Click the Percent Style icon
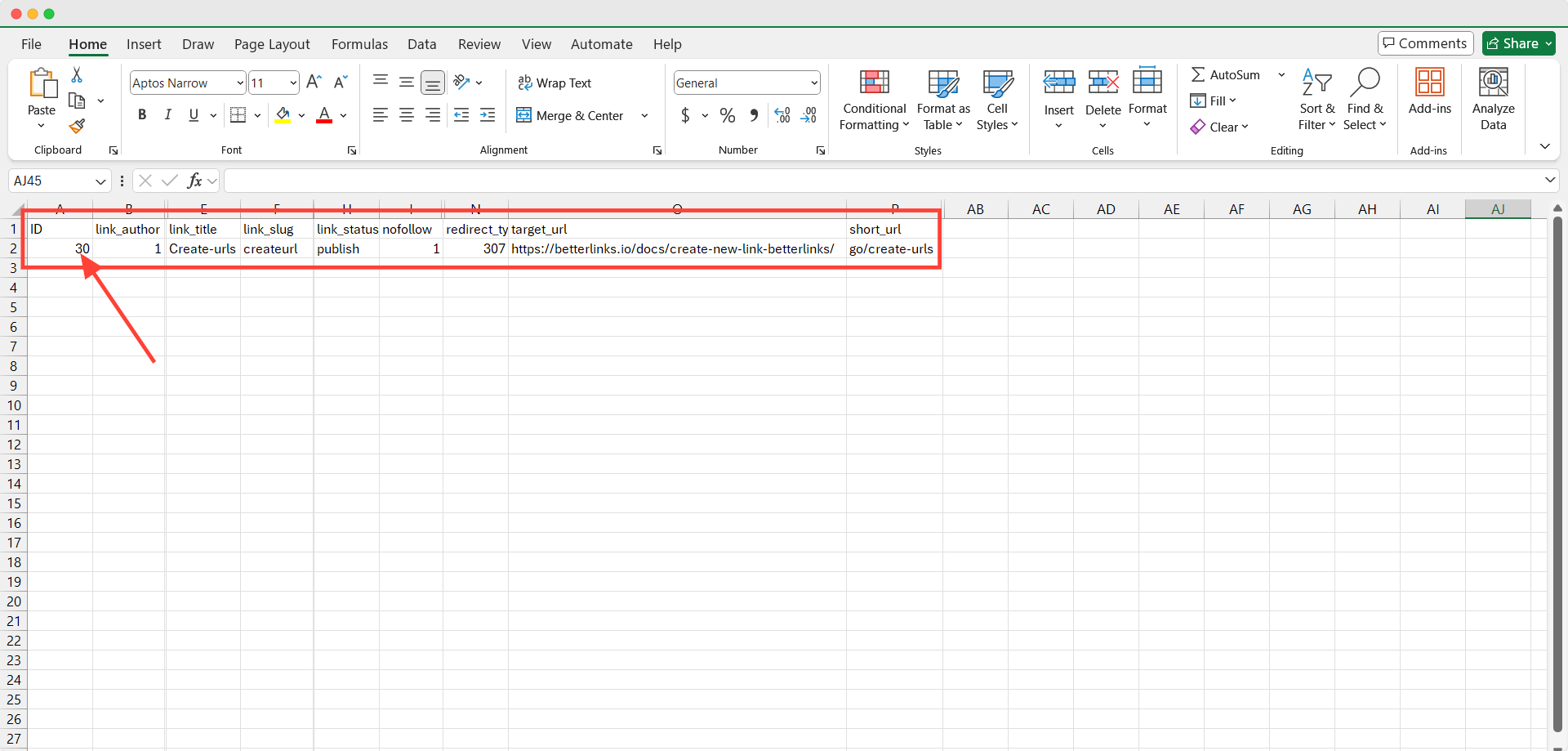 (x=728, y=116)
